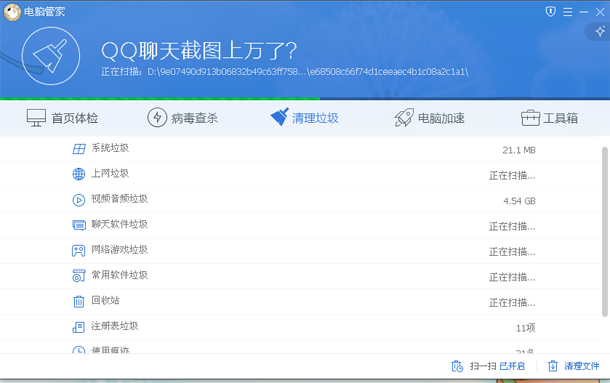Click the 系统垃圾 windows icon
Image resolution: width=610 pixels, height=383 pixels.
click(79, 149)
